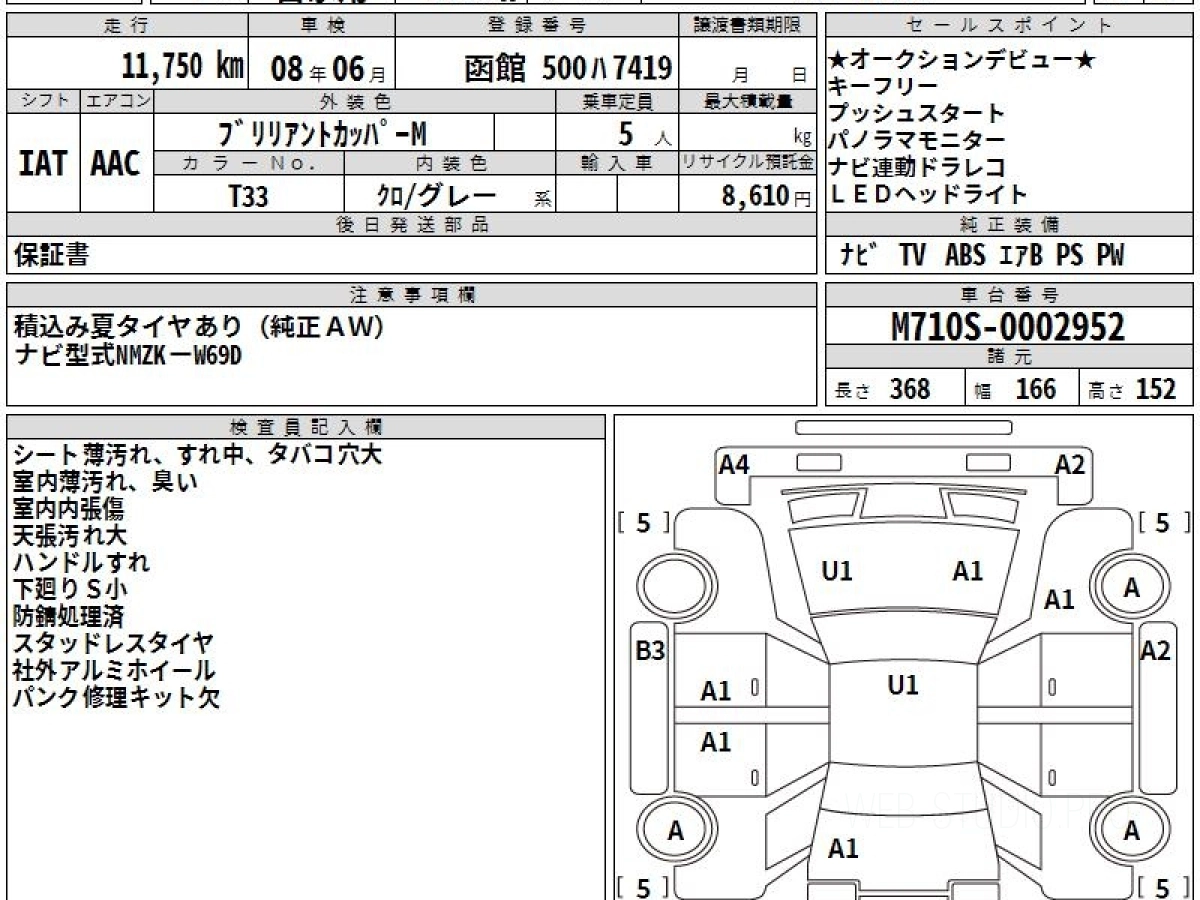The image size is (1200, 900).
Task: Select sales point ★オークションデビュー★
Action: click(x=963, y=60)
